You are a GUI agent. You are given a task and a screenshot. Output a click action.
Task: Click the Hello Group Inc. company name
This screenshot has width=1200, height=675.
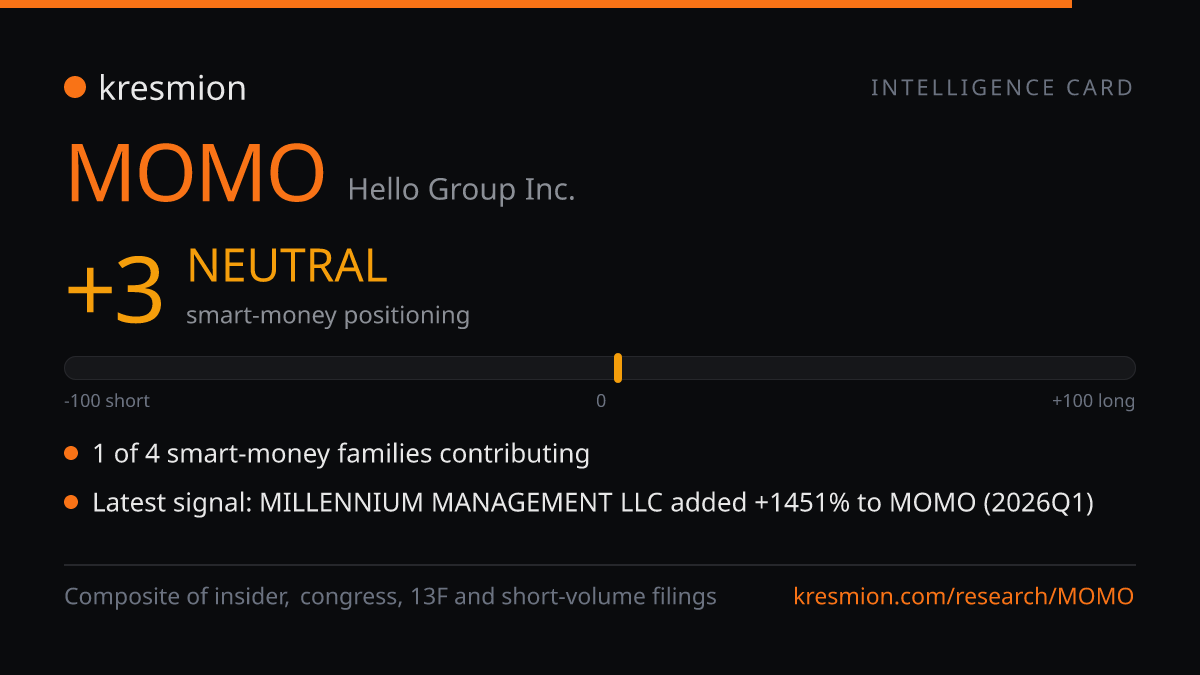[x=461, y=189]
